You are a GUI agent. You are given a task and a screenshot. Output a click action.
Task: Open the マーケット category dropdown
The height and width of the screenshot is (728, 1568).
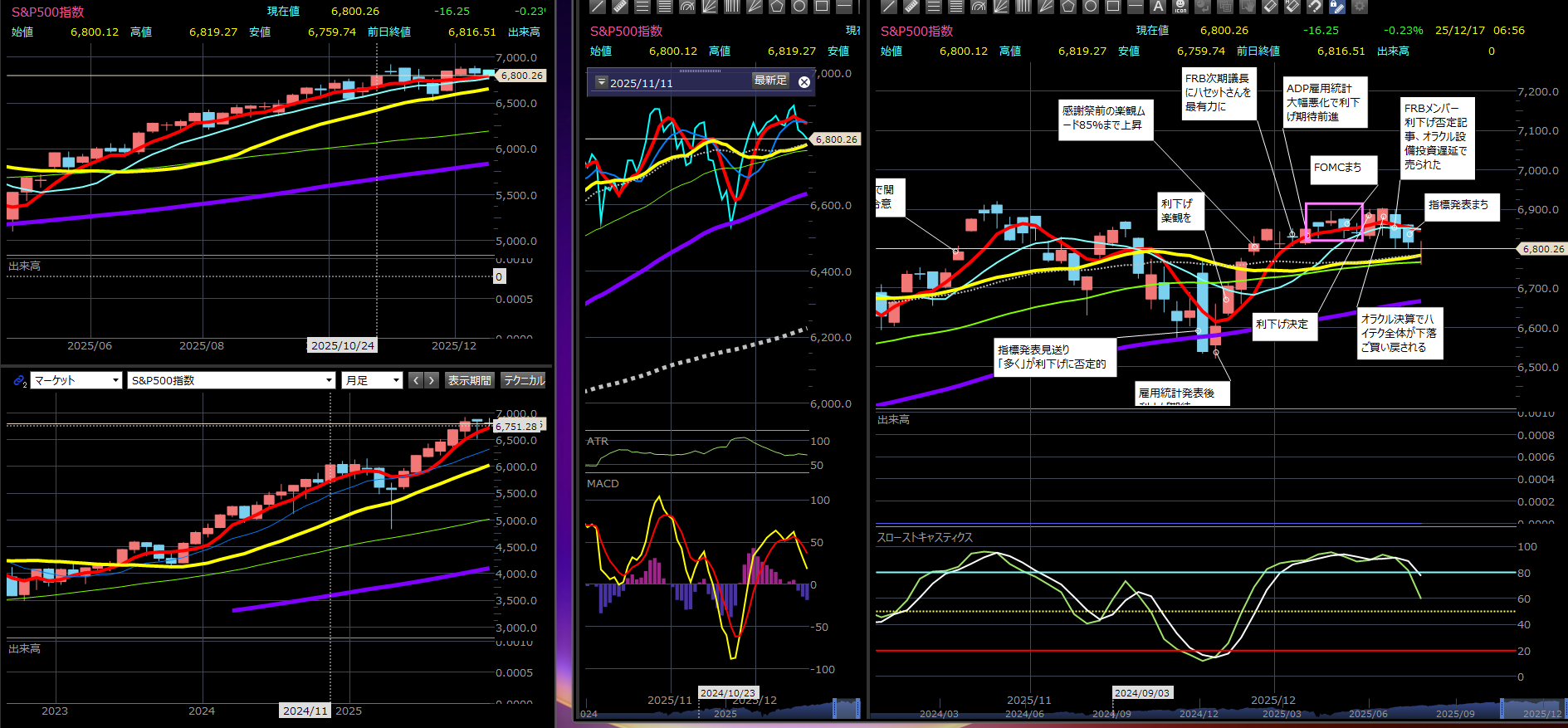pos(76,380)
